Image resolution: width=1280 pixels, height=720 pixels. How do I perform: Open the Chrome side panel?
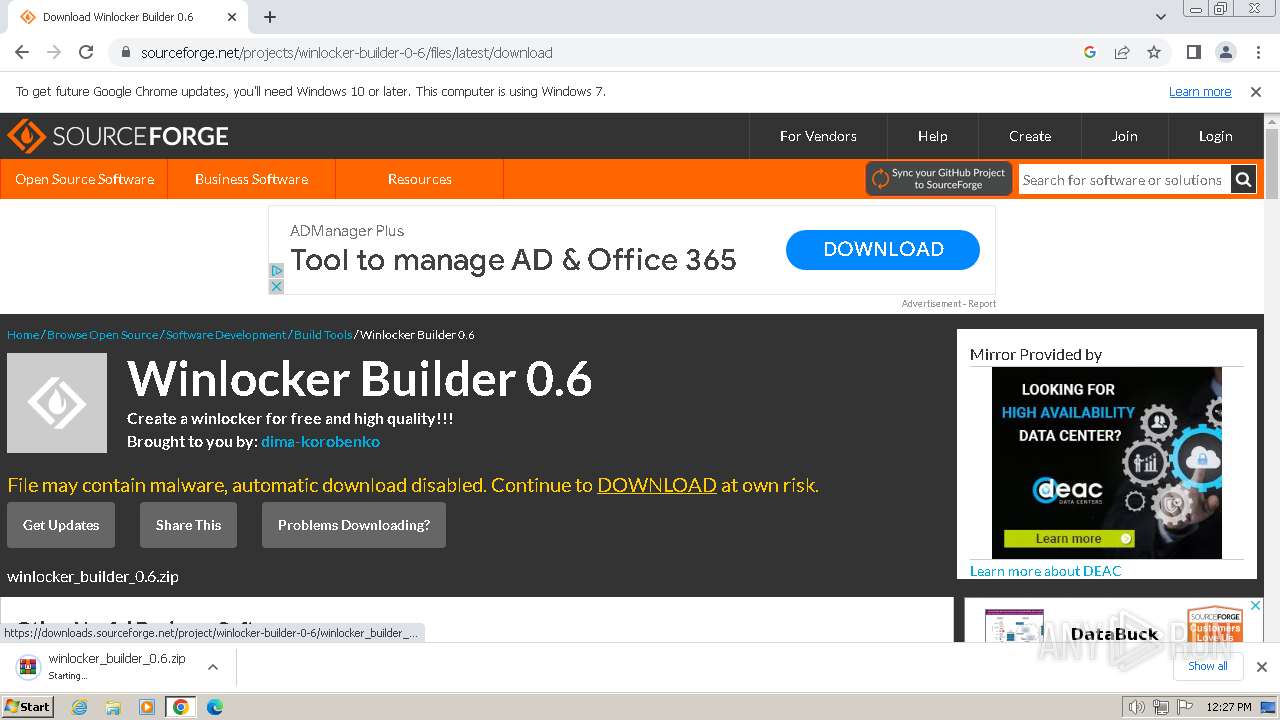click(x=1194, y=52)
